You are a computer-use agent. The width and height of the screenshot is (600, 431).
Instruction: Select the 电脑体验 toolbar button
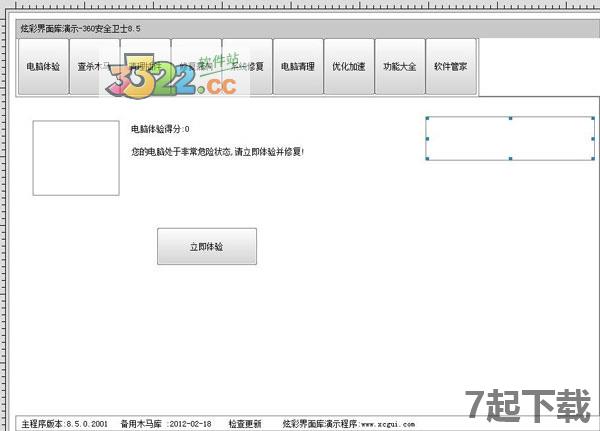point(43,67)
